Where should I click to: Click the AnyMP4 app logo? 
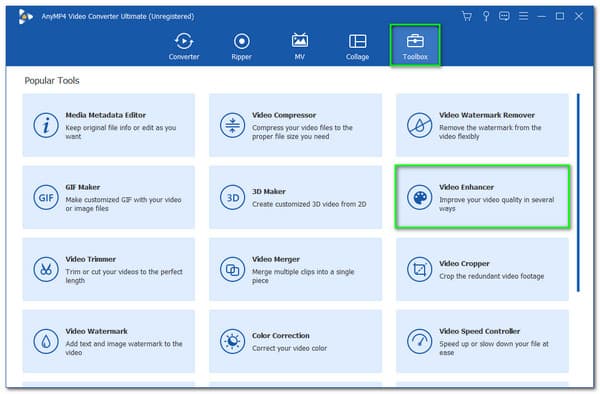click(x=25, y=16)
